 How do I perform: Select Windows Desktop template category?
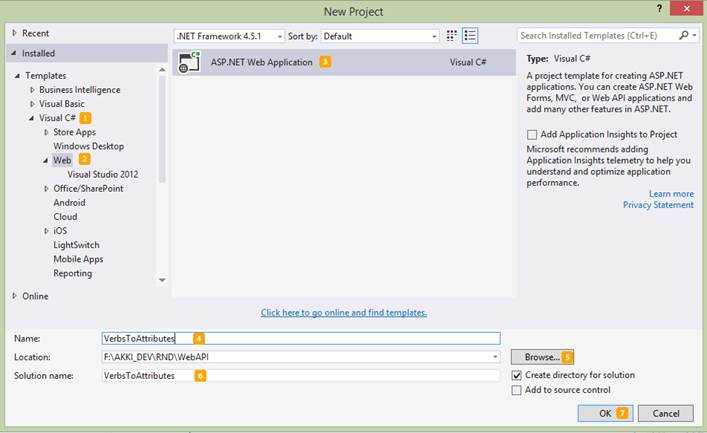[x=88, y=146]
